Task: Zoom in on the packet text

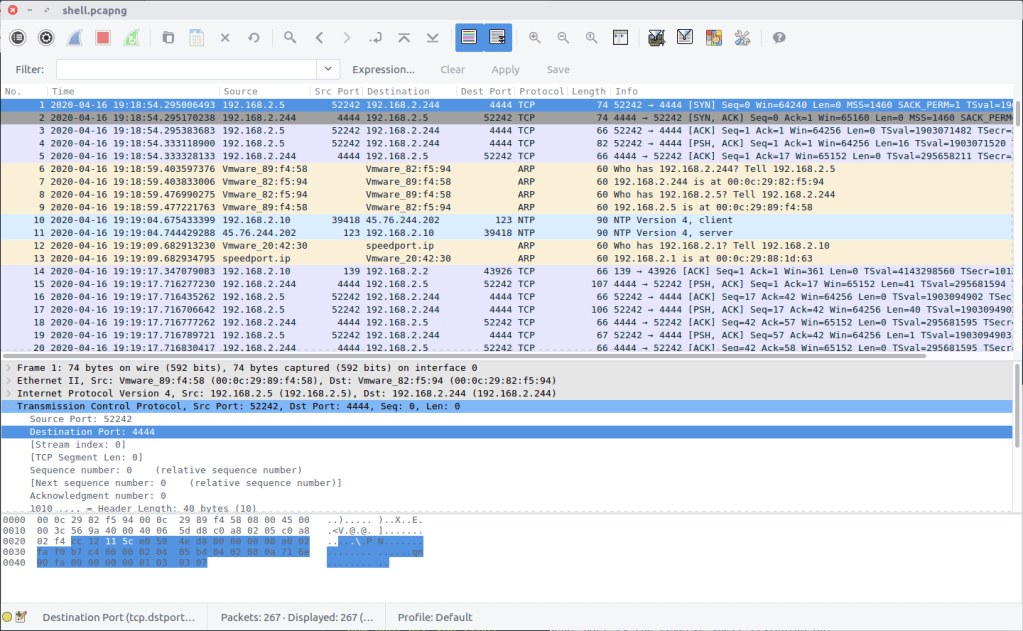Action: 535,37
